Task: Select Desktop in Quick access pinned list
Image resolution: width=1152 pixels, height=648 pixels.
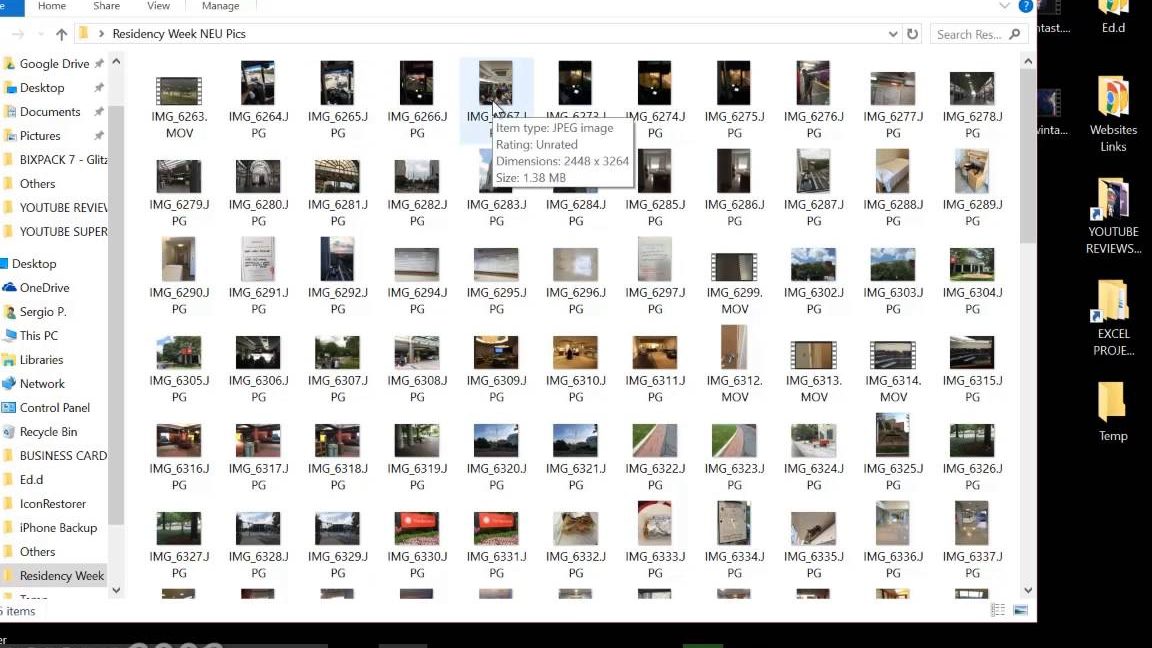Action: (42, 87)
